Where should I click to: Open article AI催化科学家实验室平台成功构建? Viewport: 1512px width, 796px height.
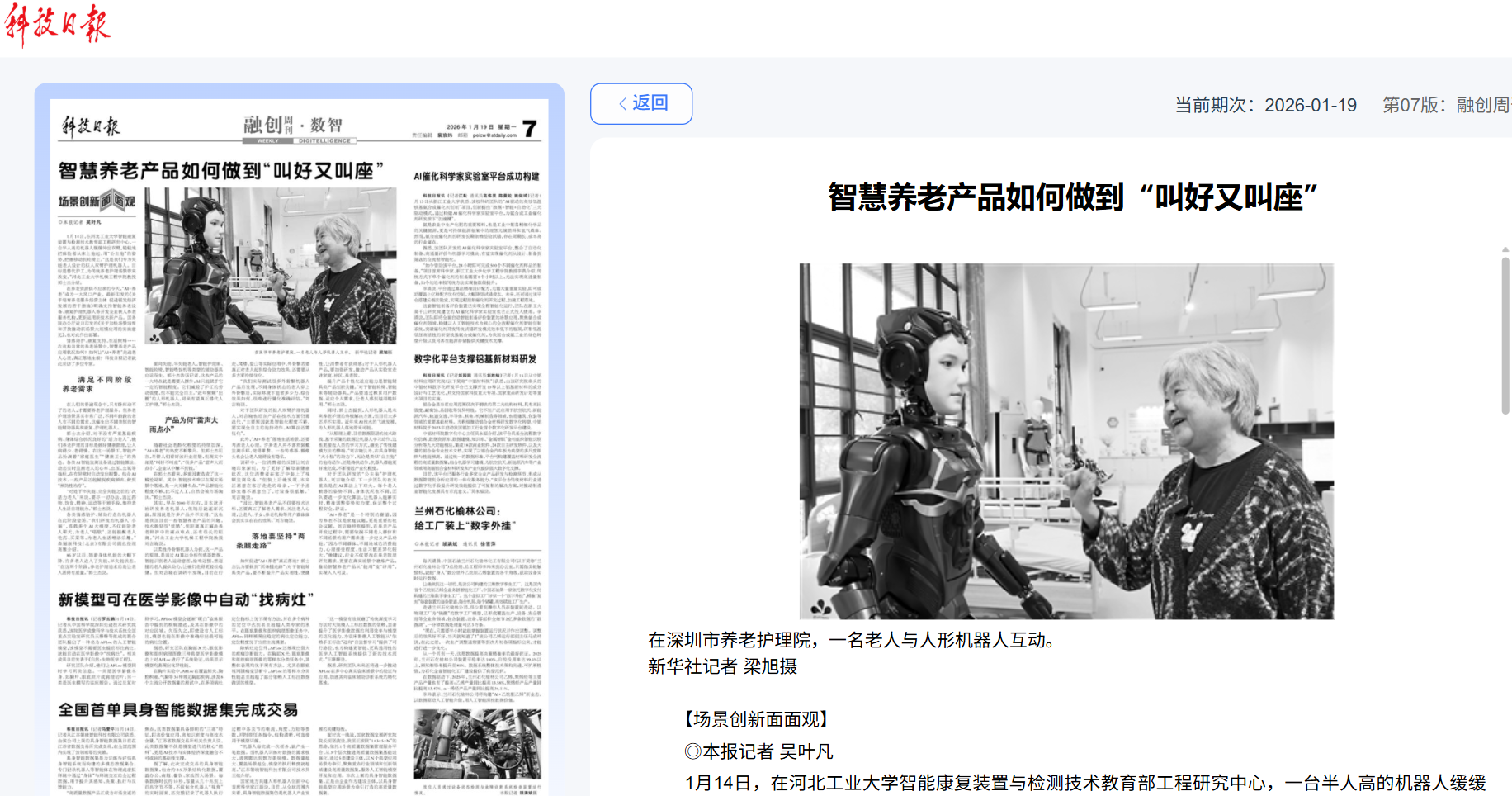(x=476, y=176)
